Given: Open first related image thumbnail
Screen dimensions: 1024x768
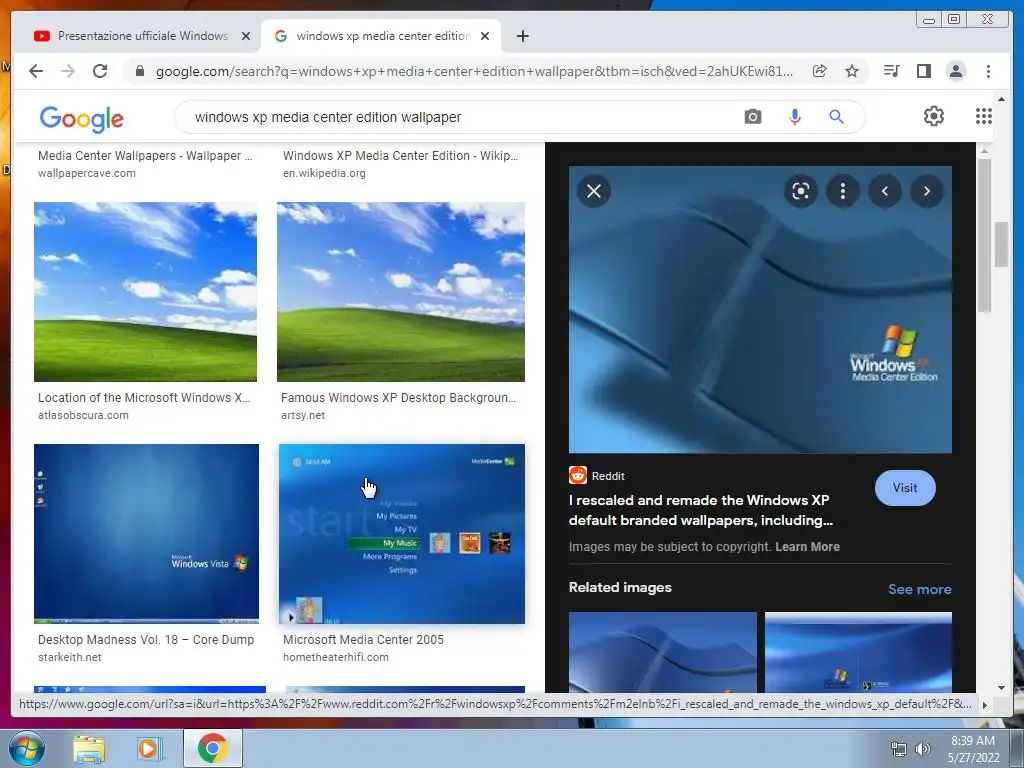Looking at the screenshot, I should 663,652.
